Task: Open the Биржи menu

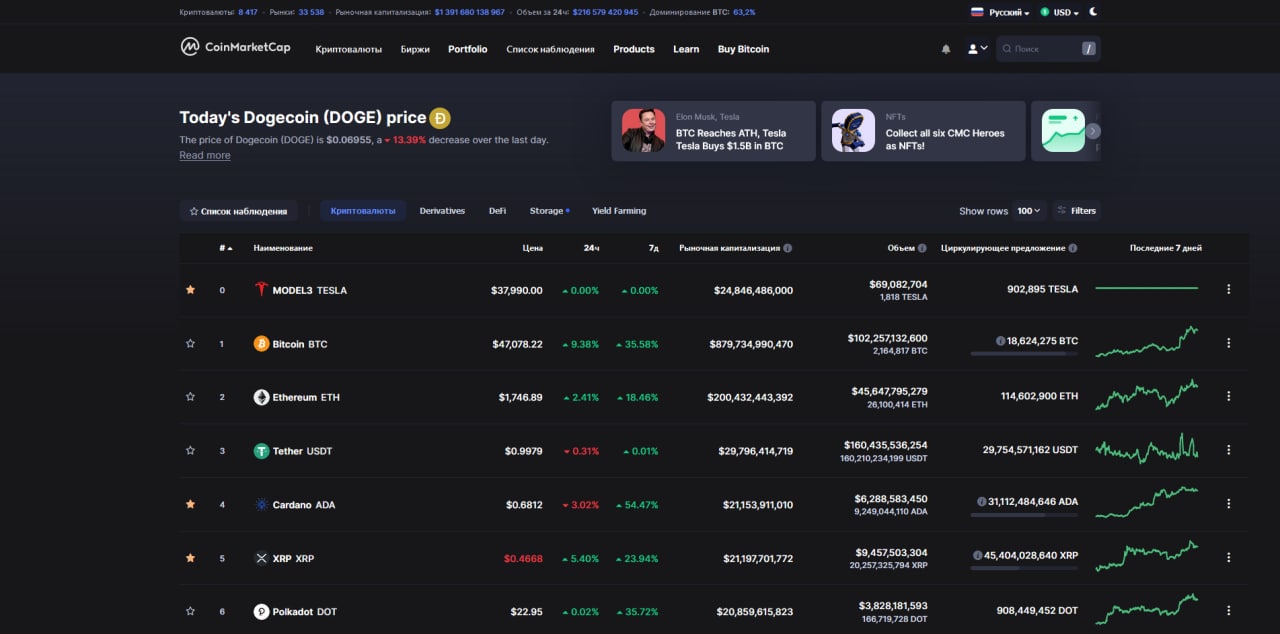Action: (415, 49)
